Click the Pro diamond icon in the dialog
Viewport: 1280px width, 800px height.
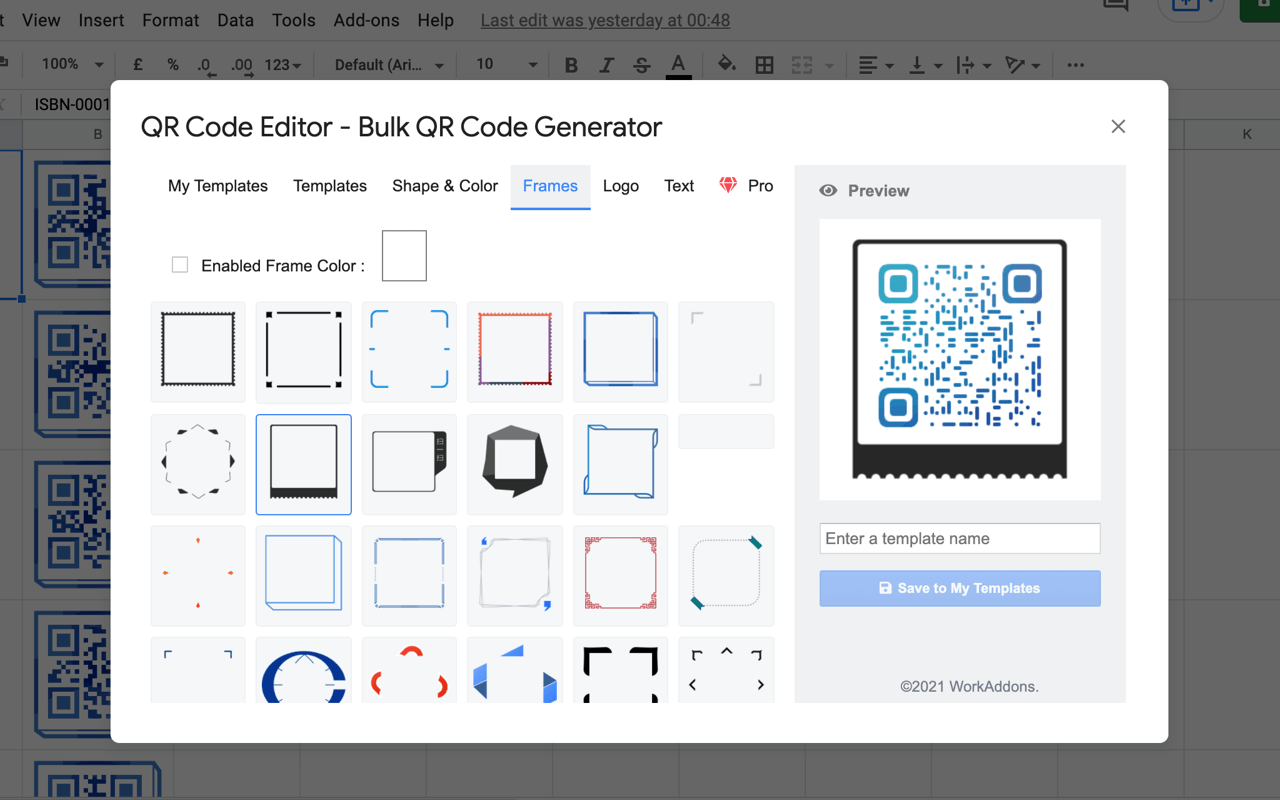coord(727,184)
